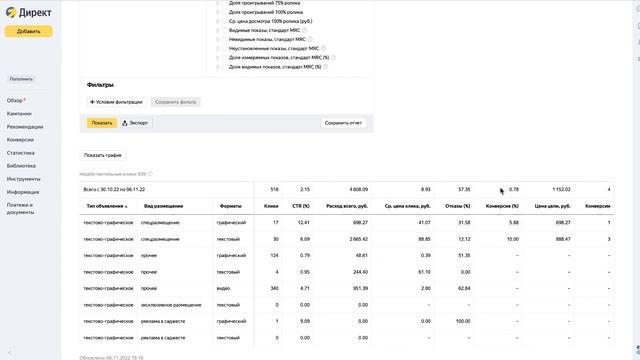
Task: Click the 'Сохранить фильтр' button
Action: point(176,102)
